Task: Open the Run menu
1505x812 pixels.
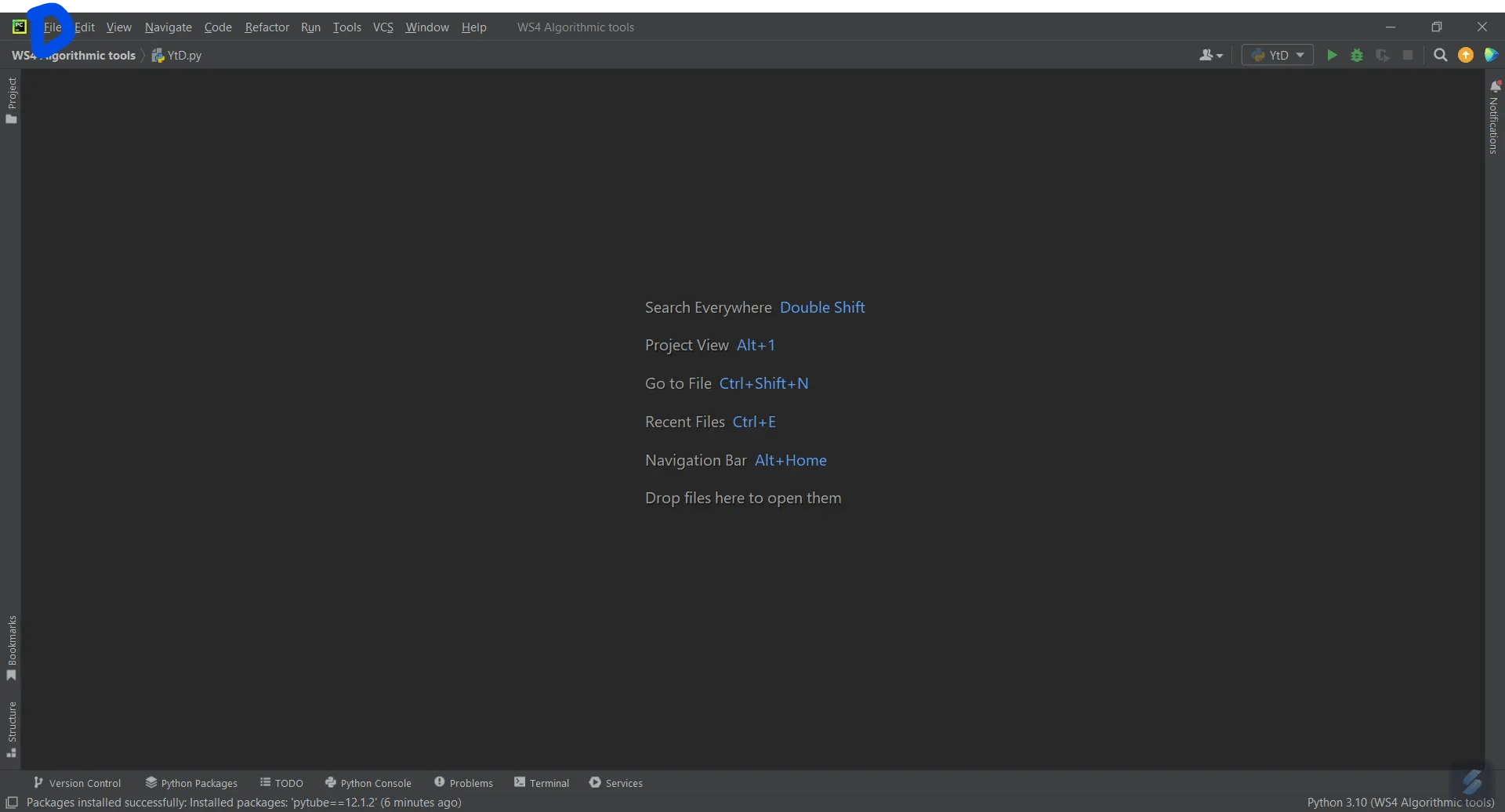Action: (x=311, y=27)
